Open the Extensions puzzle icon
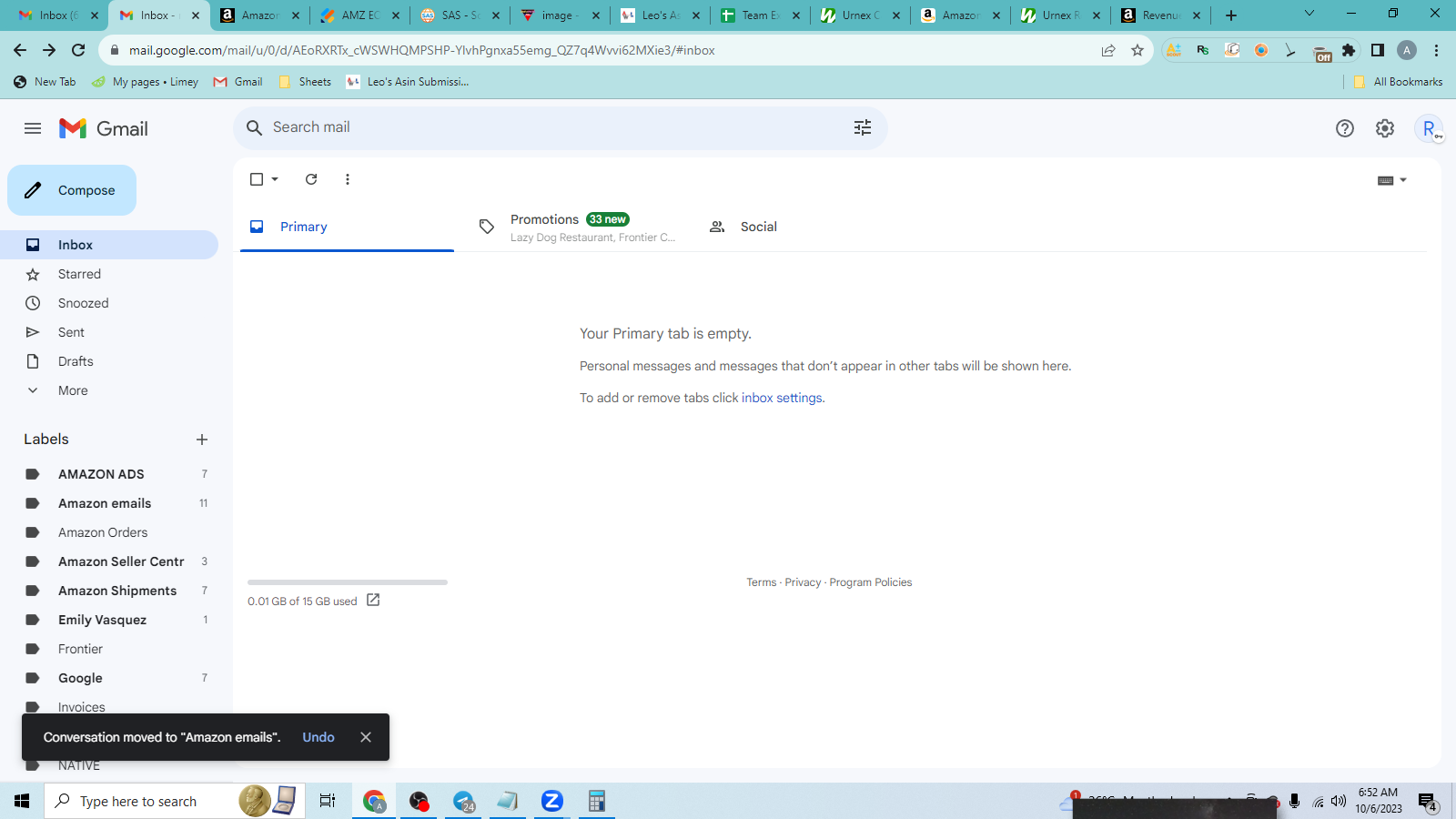This screenshot has width=1456, height=819. (1349, 50)
